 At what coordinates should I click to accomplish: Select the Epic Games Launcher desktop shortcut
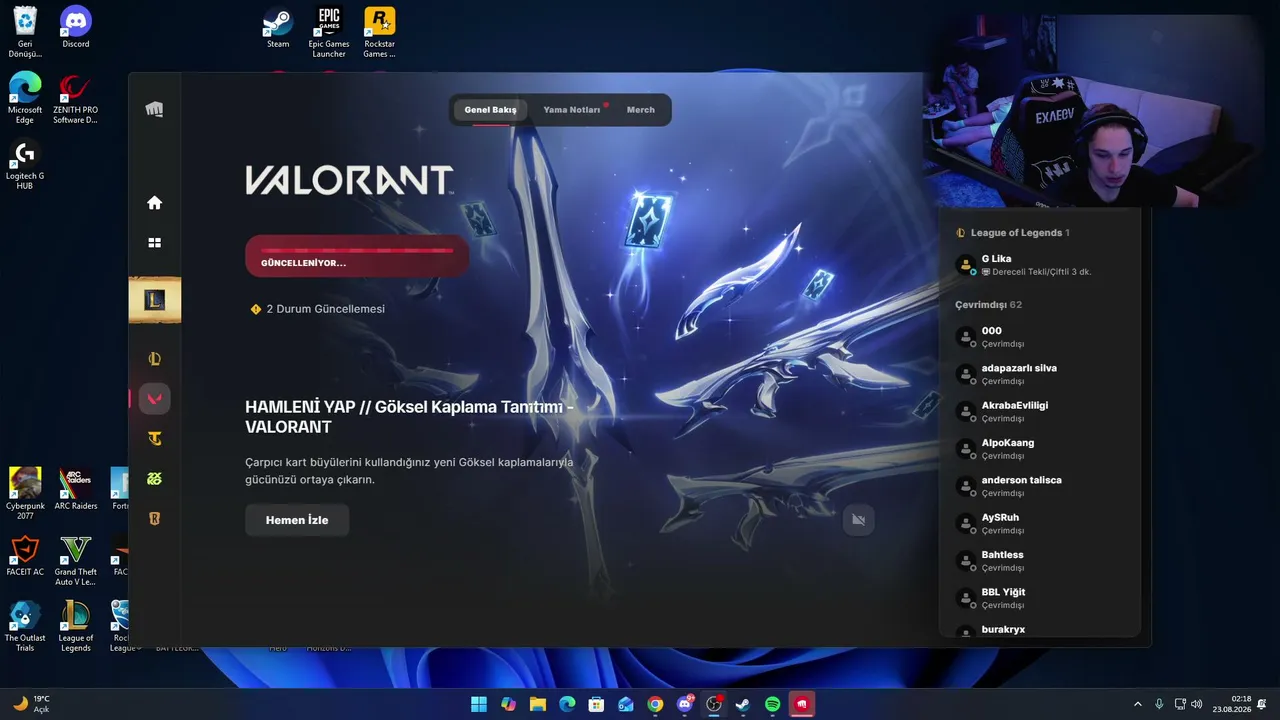point(329,33)
